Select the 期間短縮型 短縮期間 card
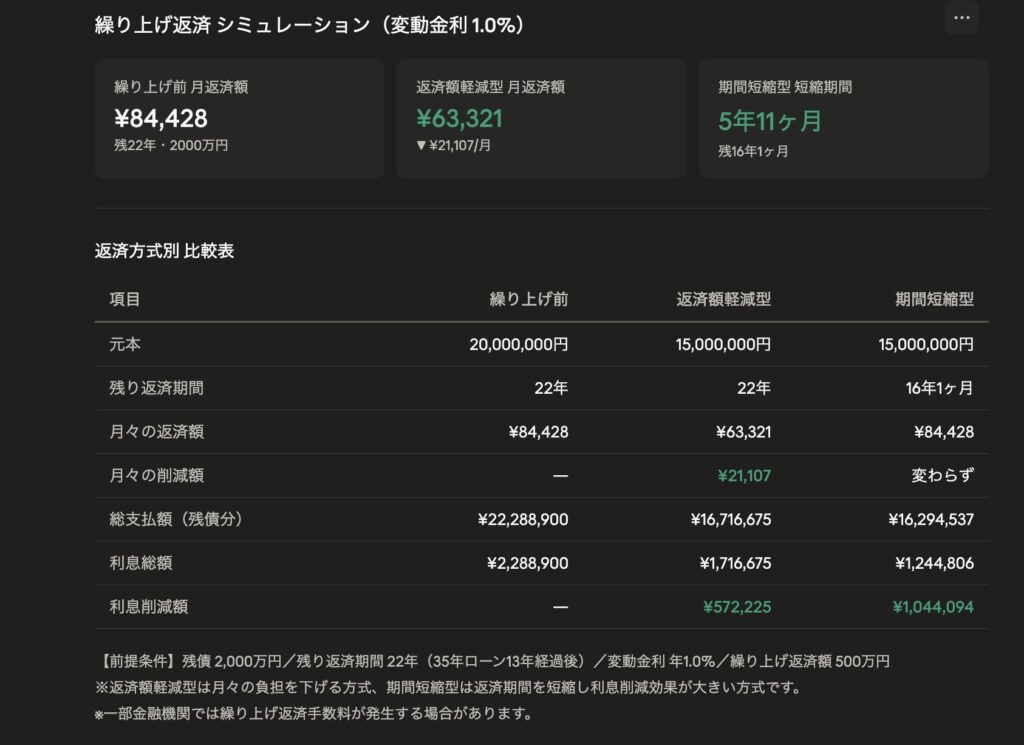The image size is (1024, 745). tap(844, 119)
